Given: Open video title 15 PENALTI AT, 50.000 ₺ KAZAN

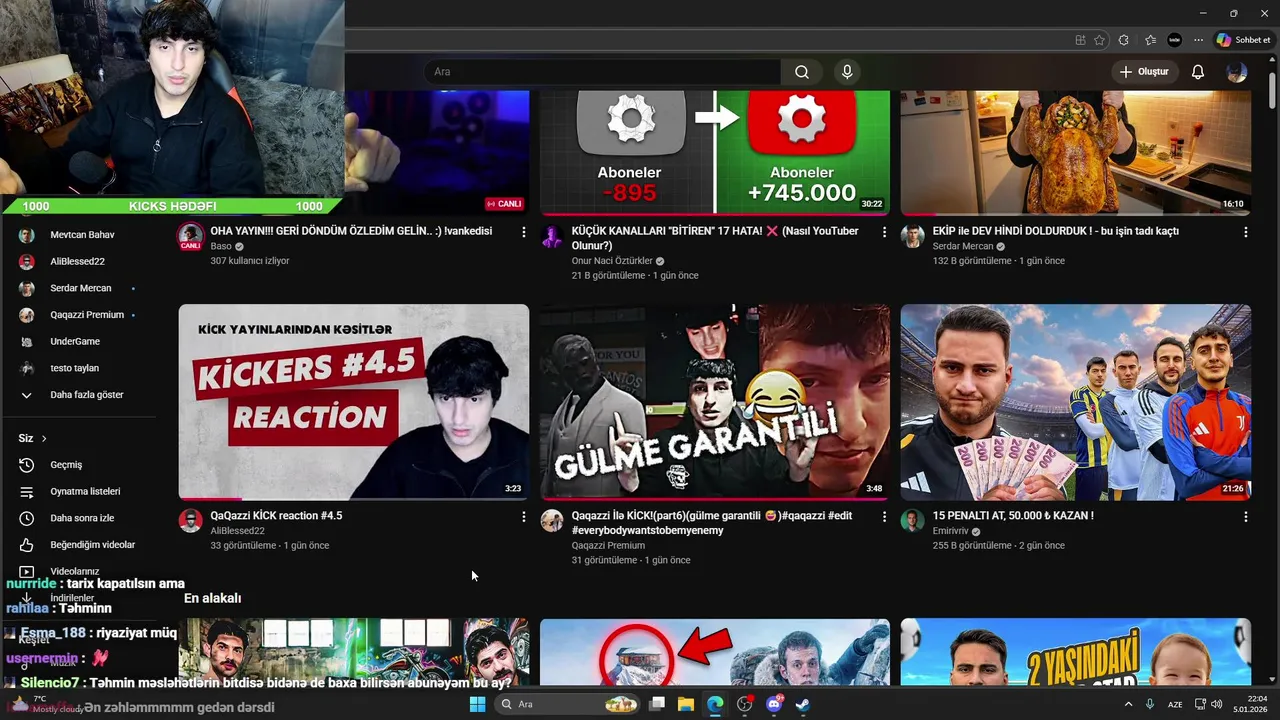Looking at the screenshot, I should pyautogui.click(x=1013, y=516).
